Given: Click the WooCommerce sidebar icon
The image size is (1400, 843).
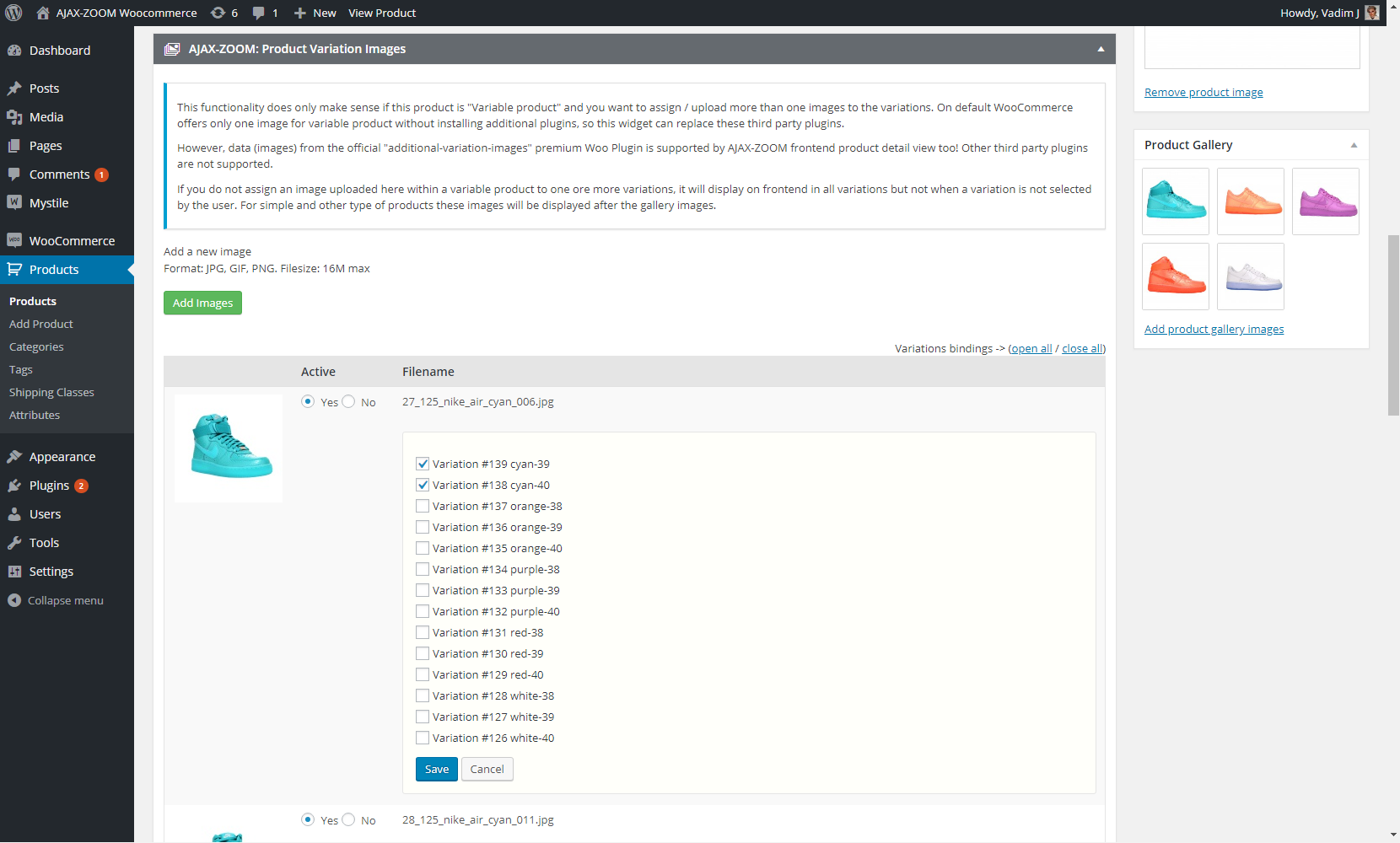Looking at the screenshot, I should click(14, 240).
